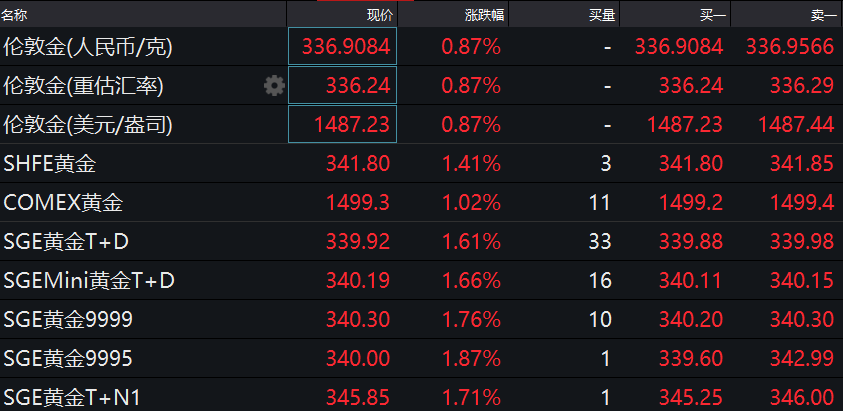Click ask price 1487.44 for 伦敦金(美元/盎司)

coord(796,125)
